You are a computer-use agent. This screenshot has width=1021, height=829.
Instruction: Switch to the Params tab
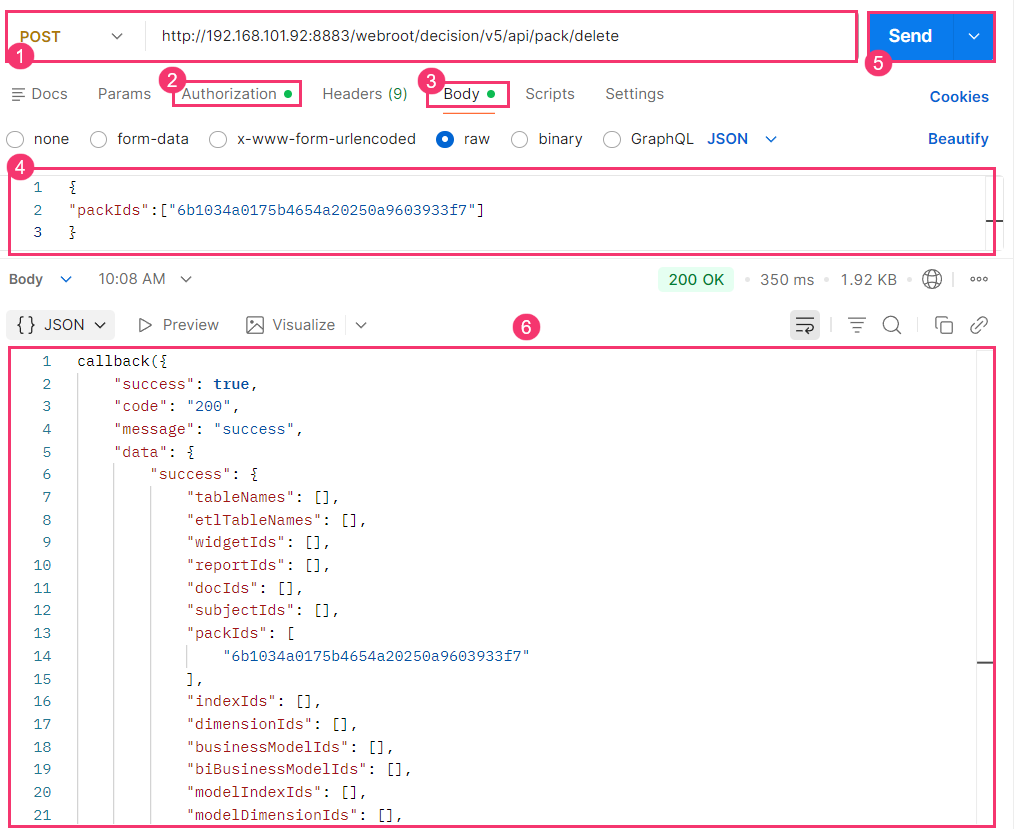pyautogui.click(x=124, y=94)
